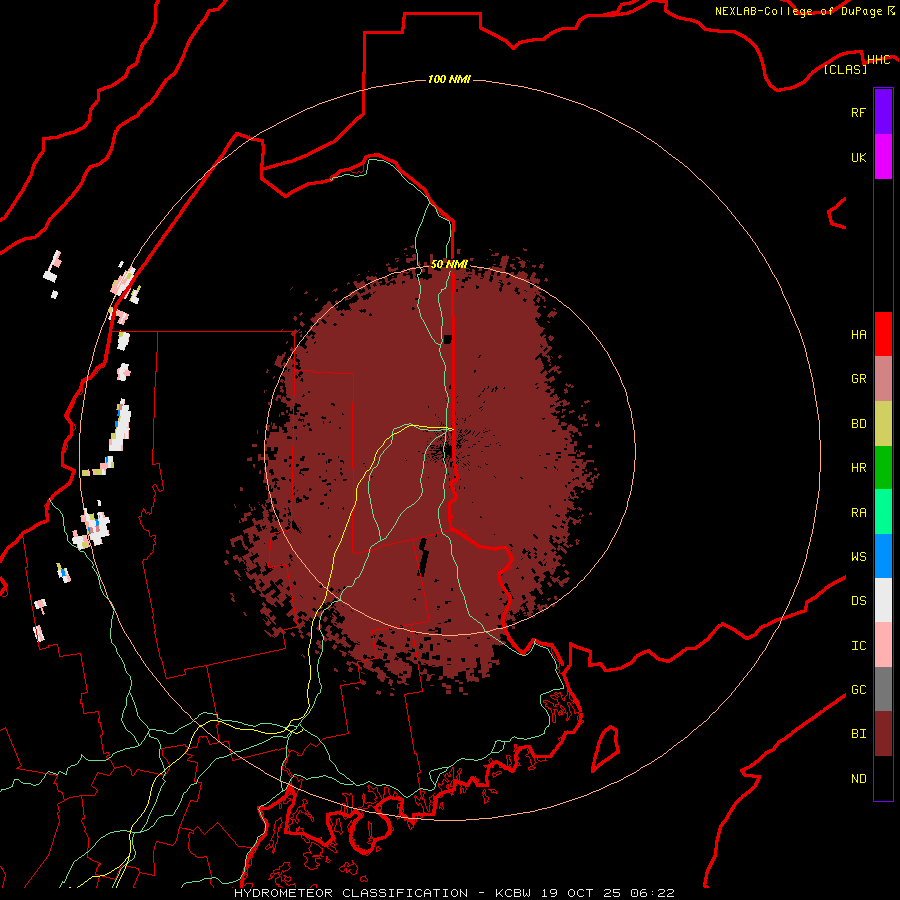The image size is (900, 900).
Task: Click the KCBW station identifier in footer
Action: click(513, 893)
